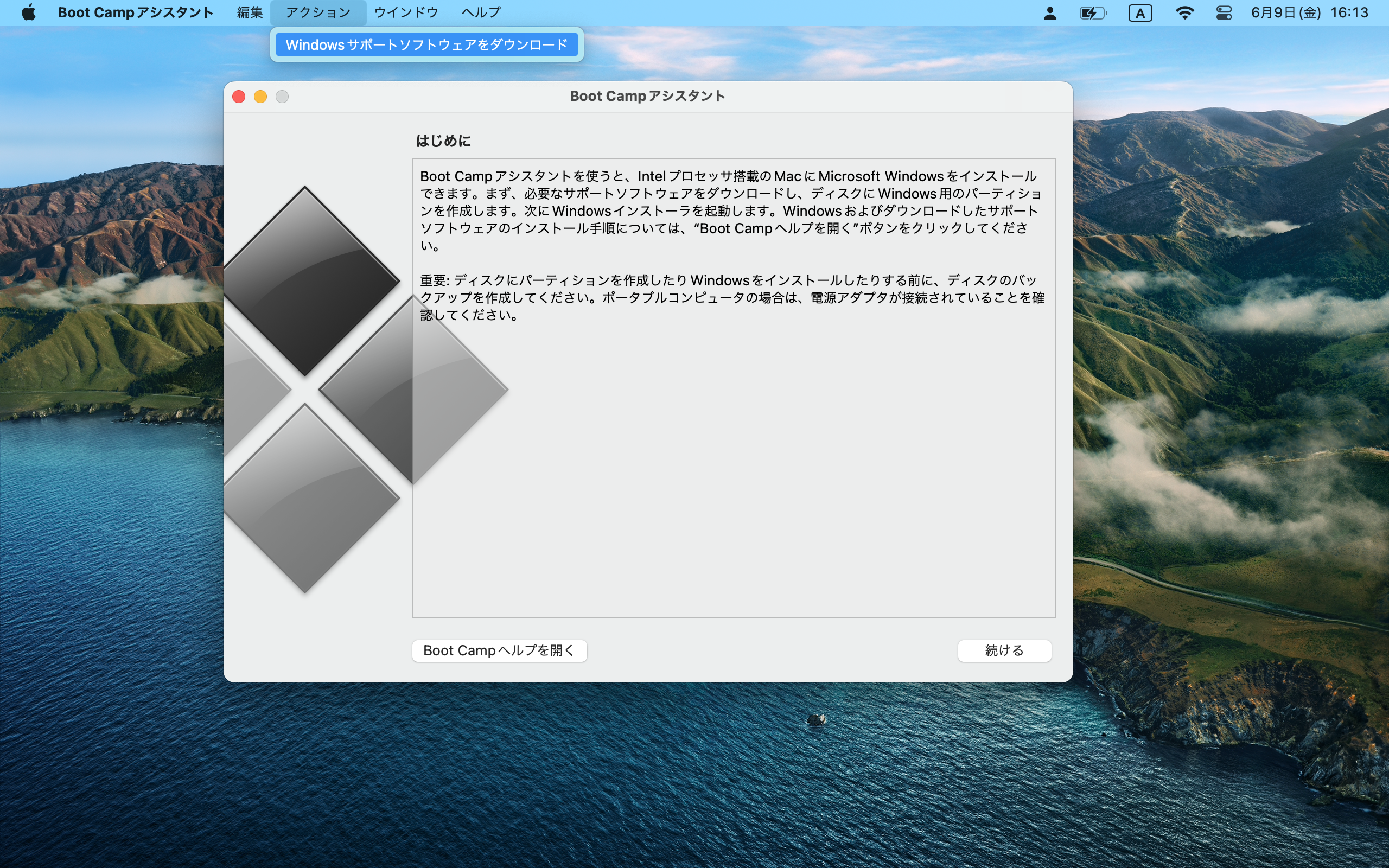Click the 続ける button
Image resolution: width=1389 pixels, height=868 pixels.
(x=1004, y=650)
